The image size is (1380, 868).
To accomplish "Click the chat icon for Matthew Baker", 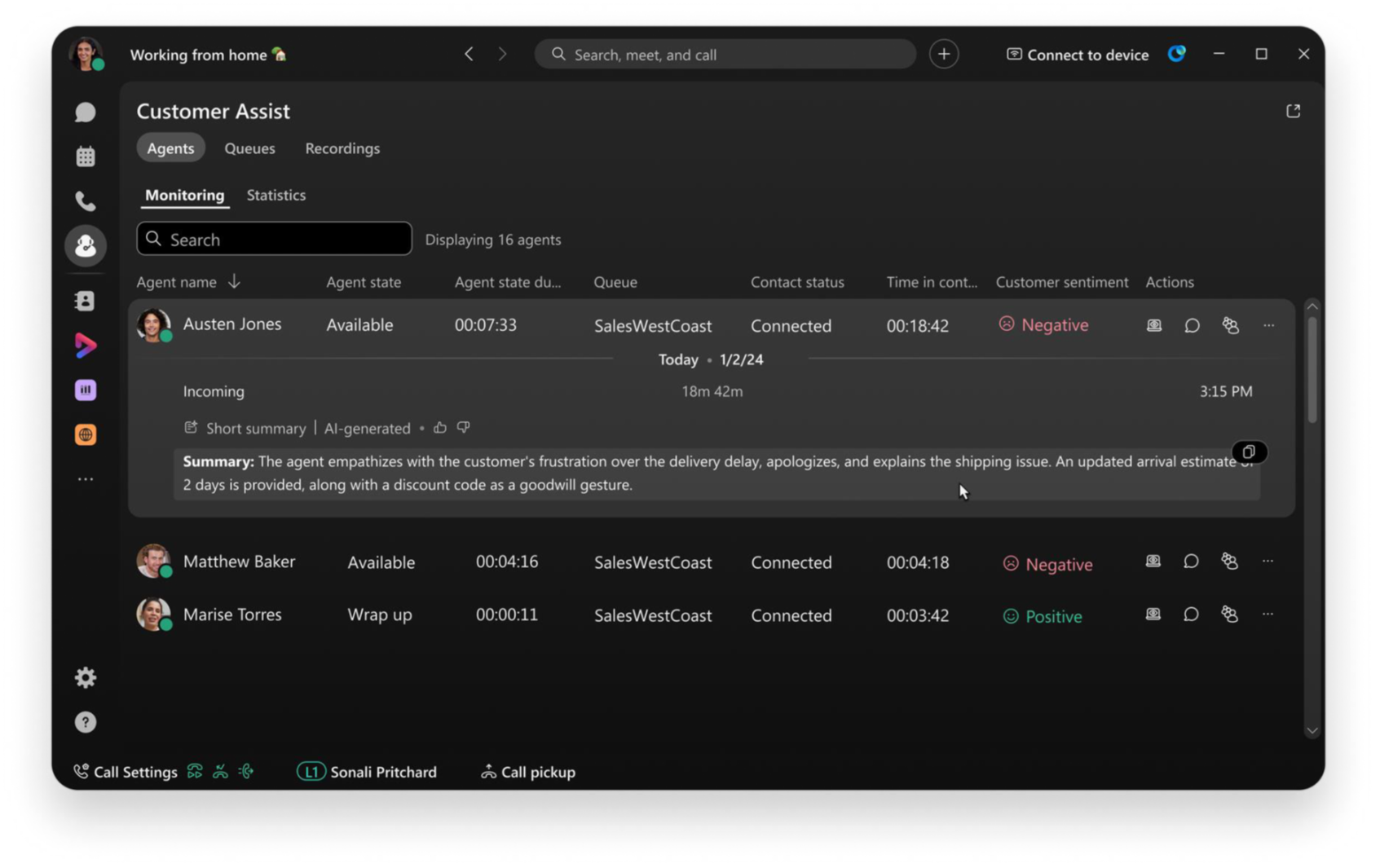I will (1191, 562).
